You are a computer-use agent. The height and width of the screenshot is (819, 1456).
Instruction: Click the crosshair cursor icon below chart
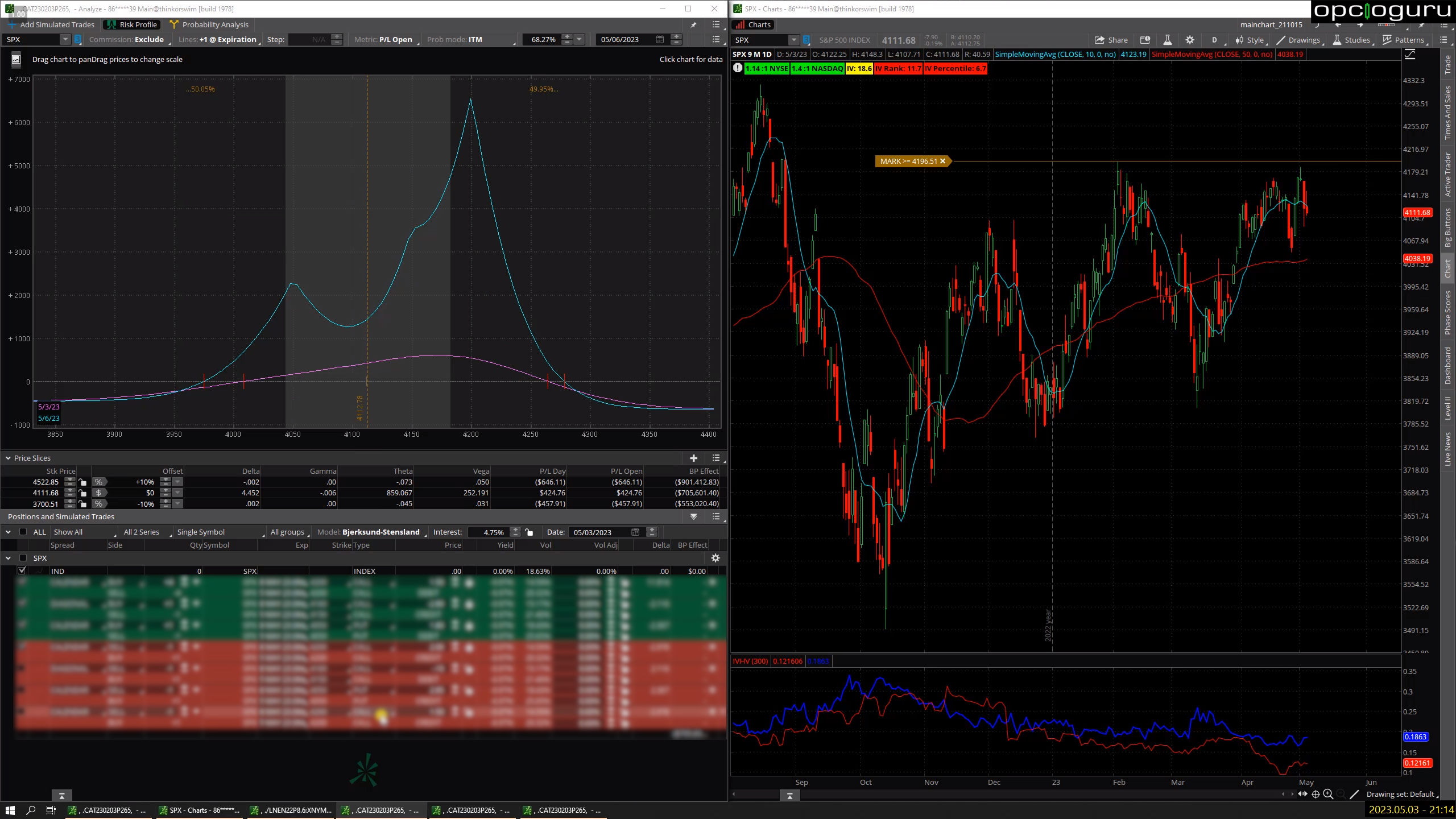click(x=1316, y=794)
